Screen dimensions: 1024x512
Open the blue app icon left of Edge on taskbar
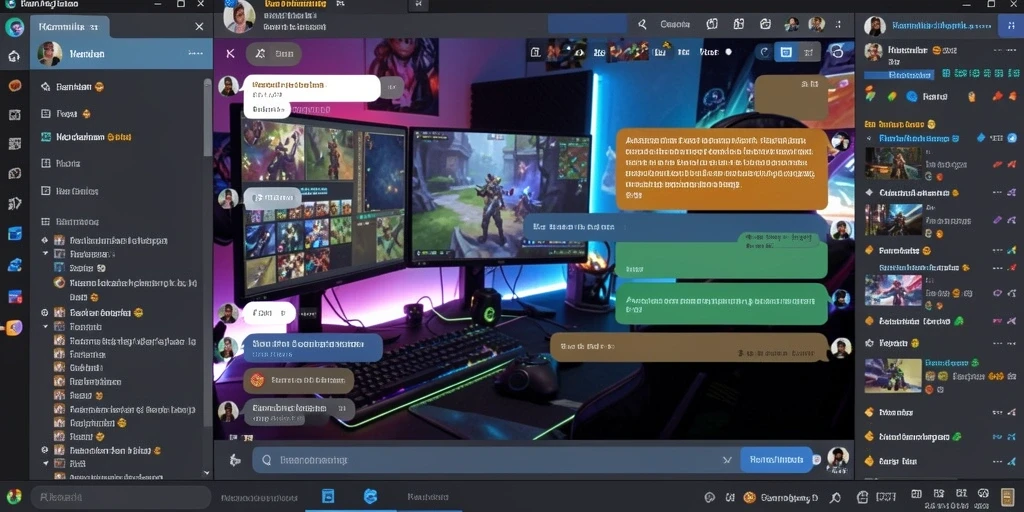[x=328, y=496]
